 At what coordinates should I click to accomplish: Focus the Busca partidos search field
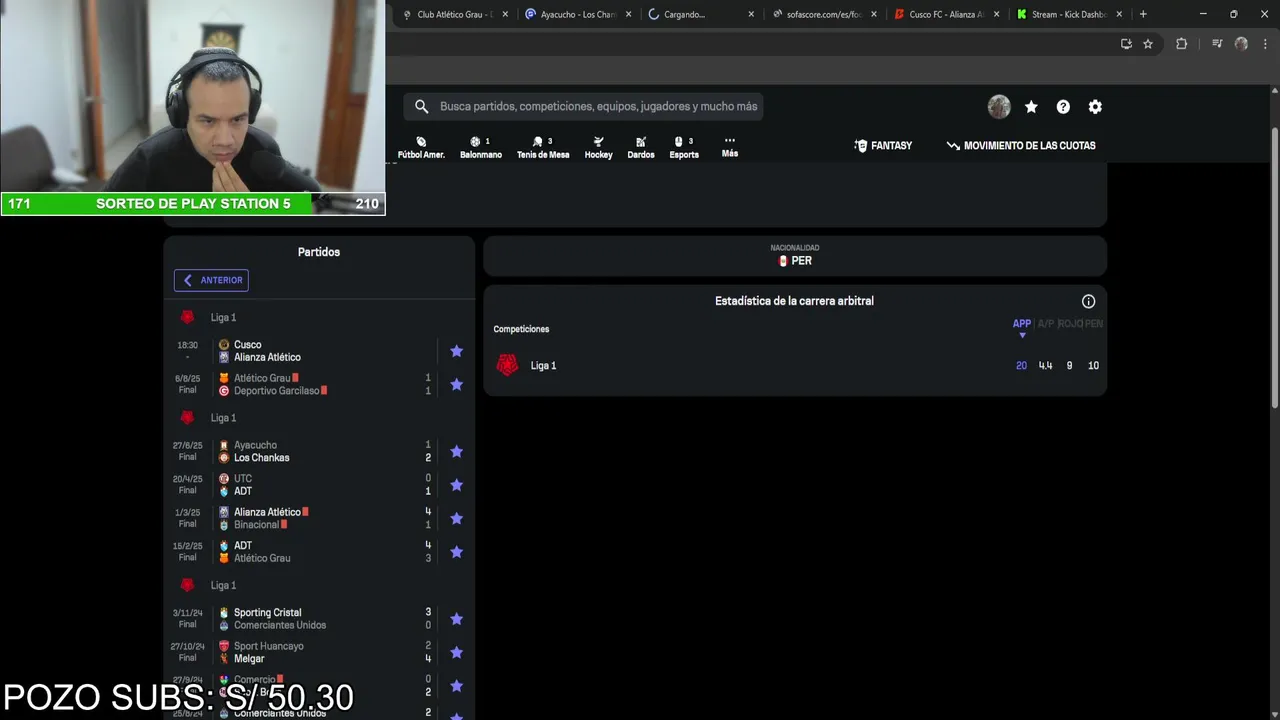[584, 106]
